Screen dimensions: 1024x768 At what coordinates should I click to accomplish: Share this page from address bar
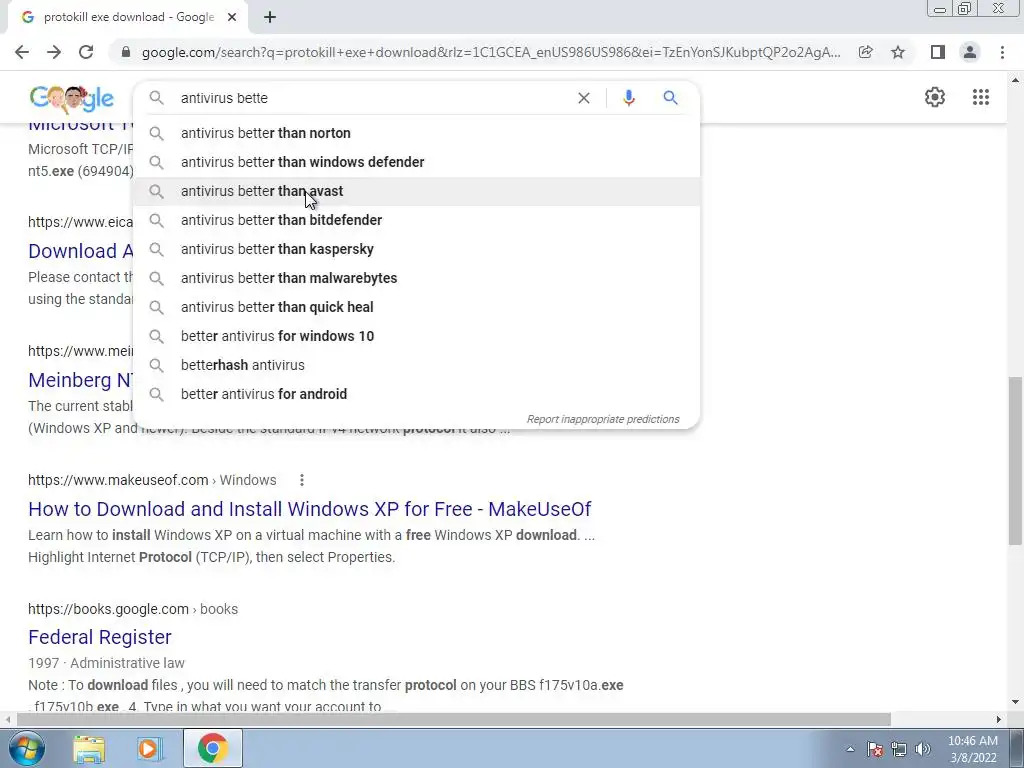(866, 52)
